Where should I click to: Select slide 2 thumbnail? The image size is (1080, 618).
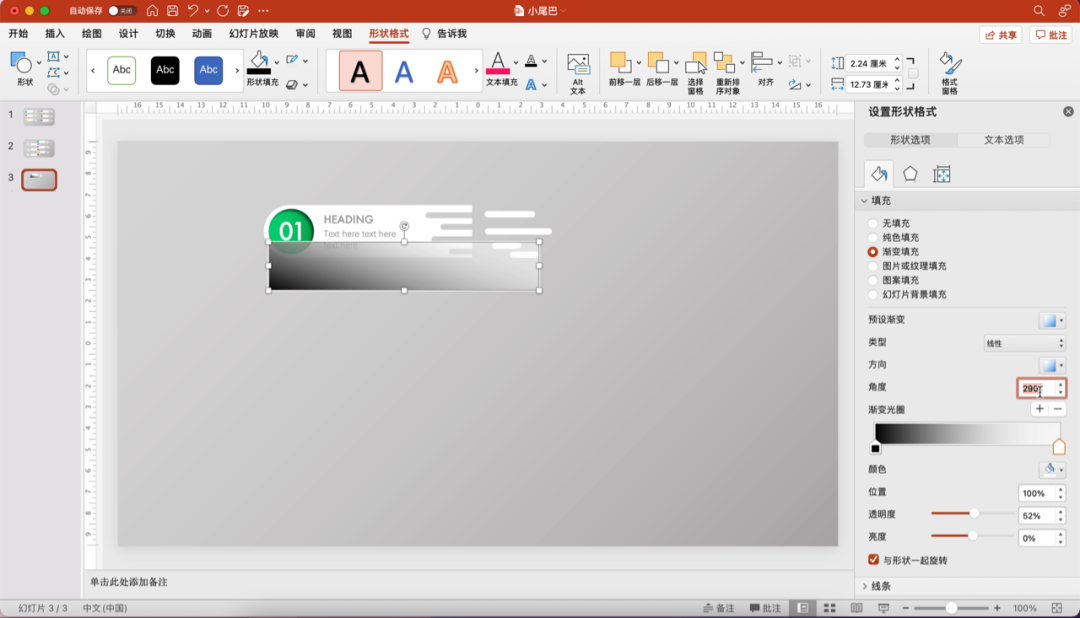point(39,148)
